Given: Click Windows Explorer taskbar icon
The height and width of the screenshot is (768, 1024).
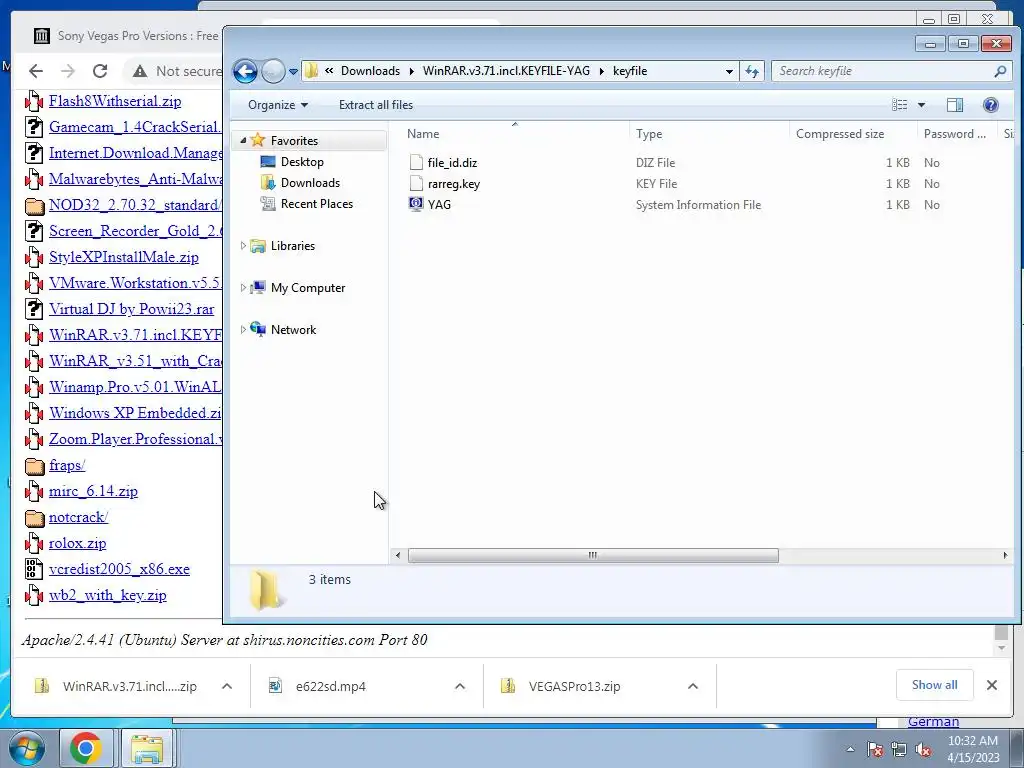Looking at the screenshot, I should pos(147,748).
